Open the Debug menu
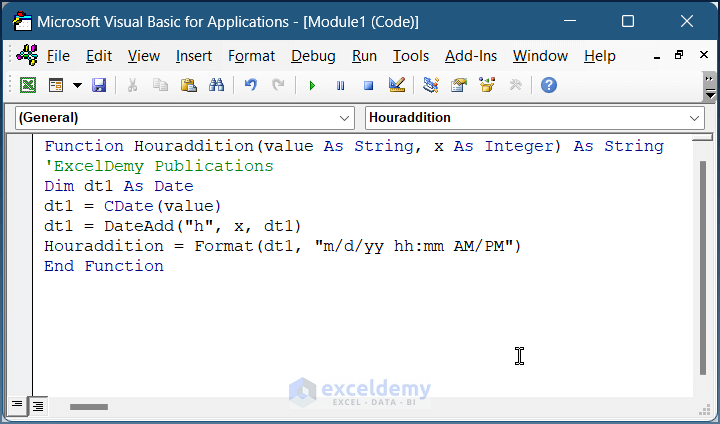 coord(313,56)
